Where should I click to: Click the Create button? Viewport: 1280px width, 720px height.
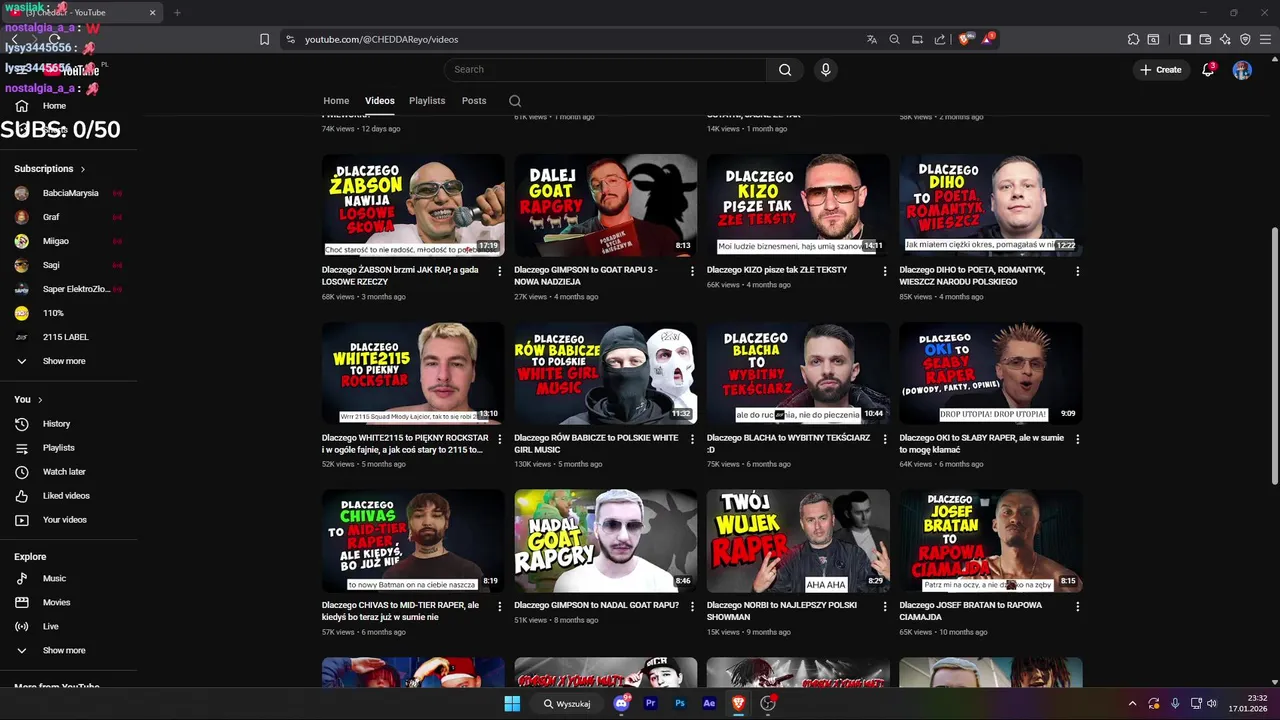tap(1161, 70)
